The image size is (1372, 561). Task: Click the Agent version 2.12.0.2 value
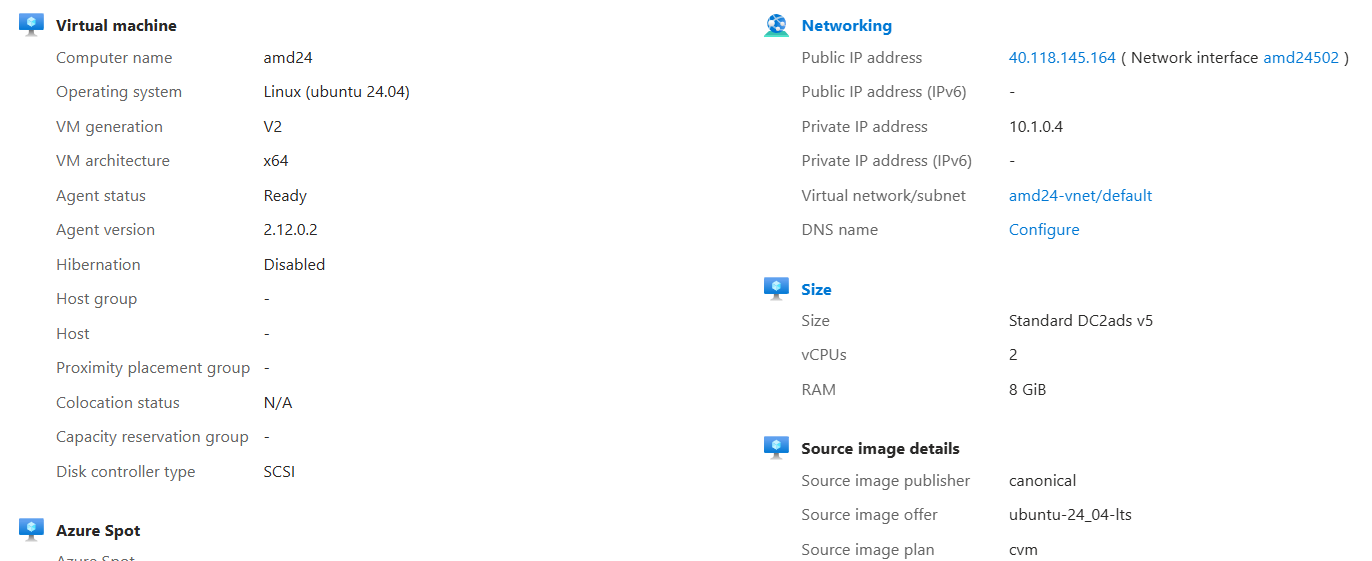pos(291,230)
